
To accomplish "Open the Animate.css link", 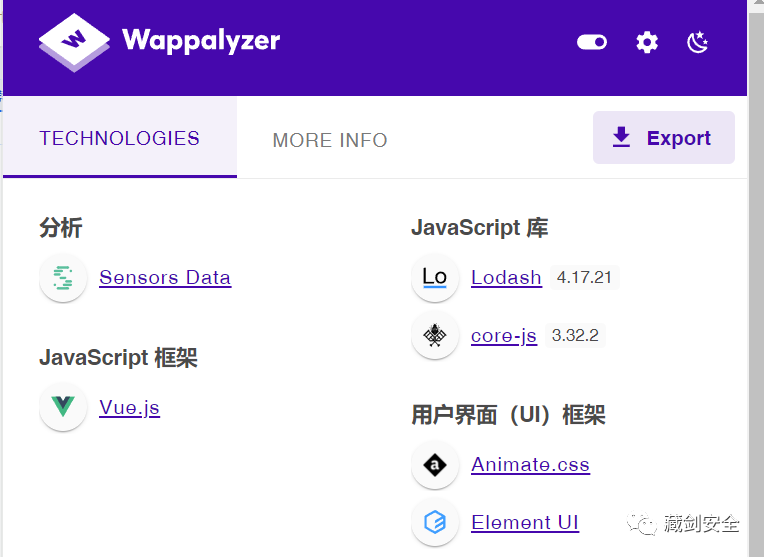I will click(530, 464).
